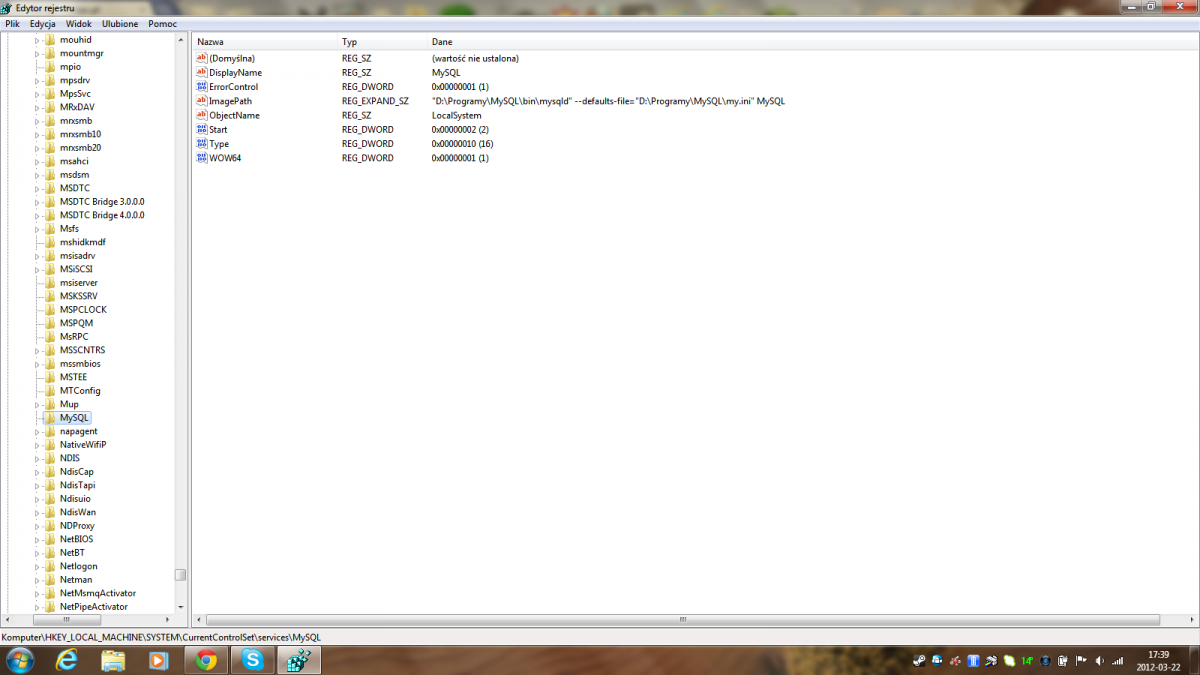Expand the NetBT tree node
The image size is (1200, 675).
[x=38, y=553]
